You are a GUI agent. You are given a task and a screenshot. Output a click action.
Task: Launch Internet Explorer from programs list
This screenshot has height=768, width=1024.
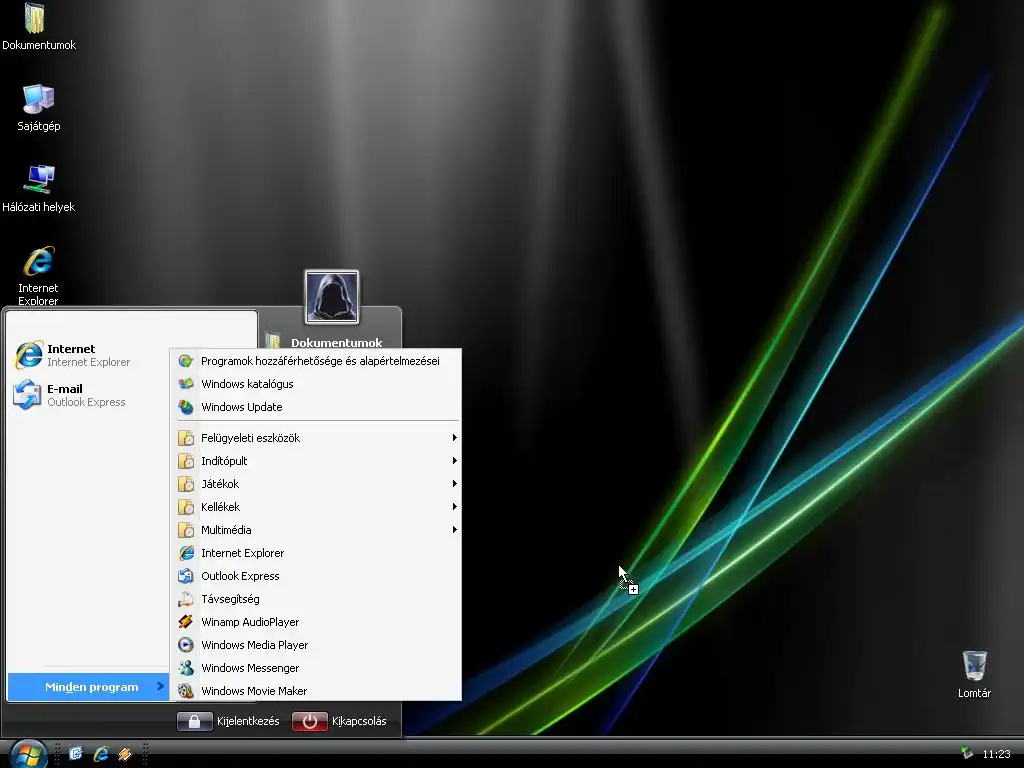click(x=316, y=553)
